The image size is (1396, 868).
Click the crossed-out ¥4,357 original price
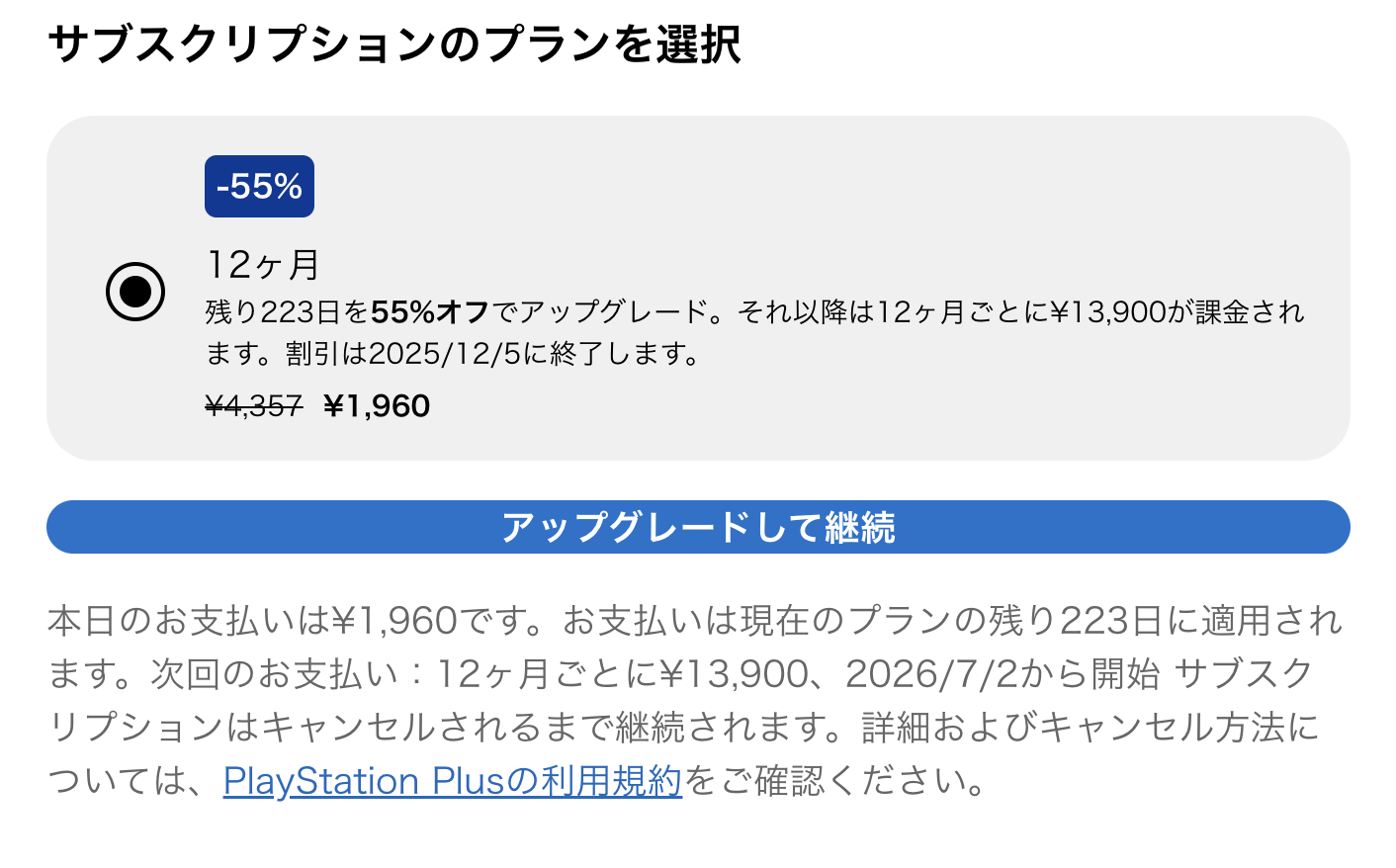point(253,406)
